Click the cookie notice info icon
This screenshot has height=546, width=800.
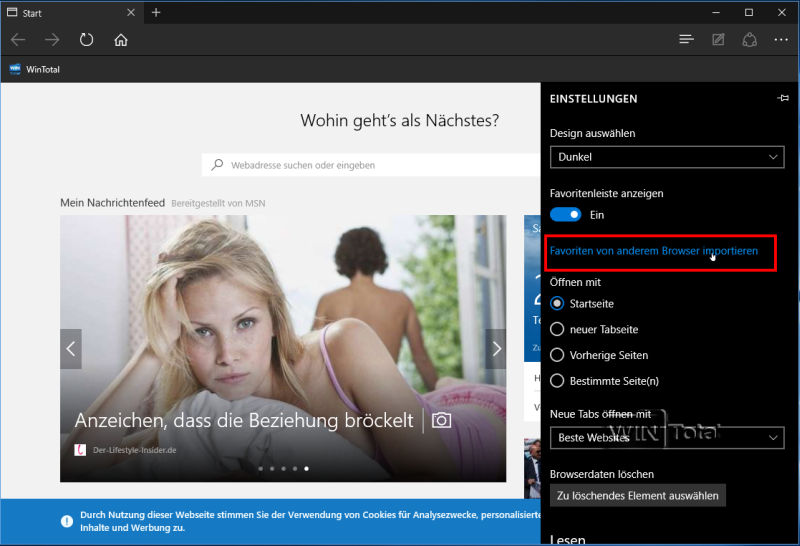pyautogui.click(x=67, y=521)
